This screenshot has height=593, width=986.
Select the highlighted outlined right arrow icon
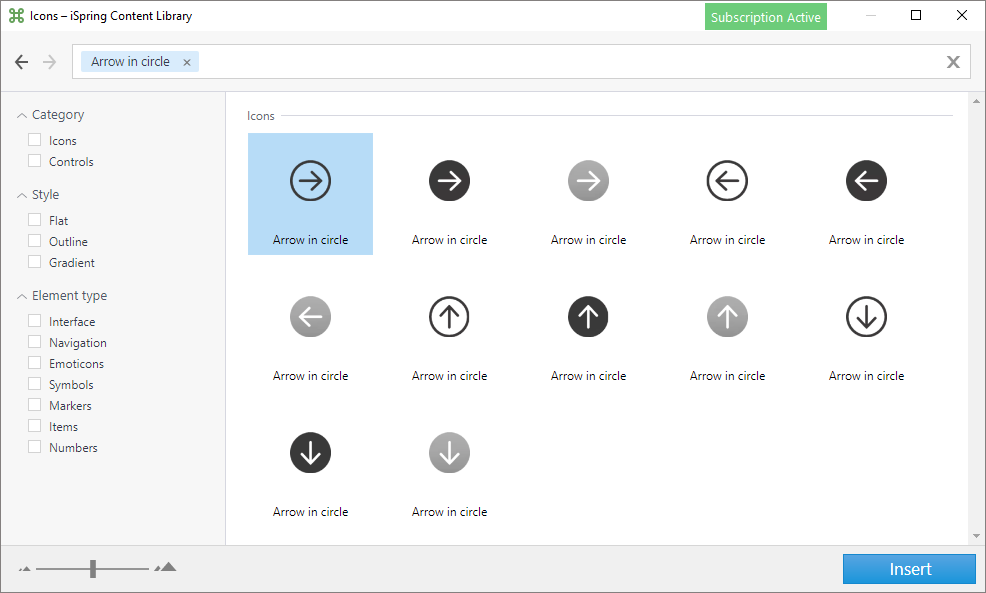310,181
